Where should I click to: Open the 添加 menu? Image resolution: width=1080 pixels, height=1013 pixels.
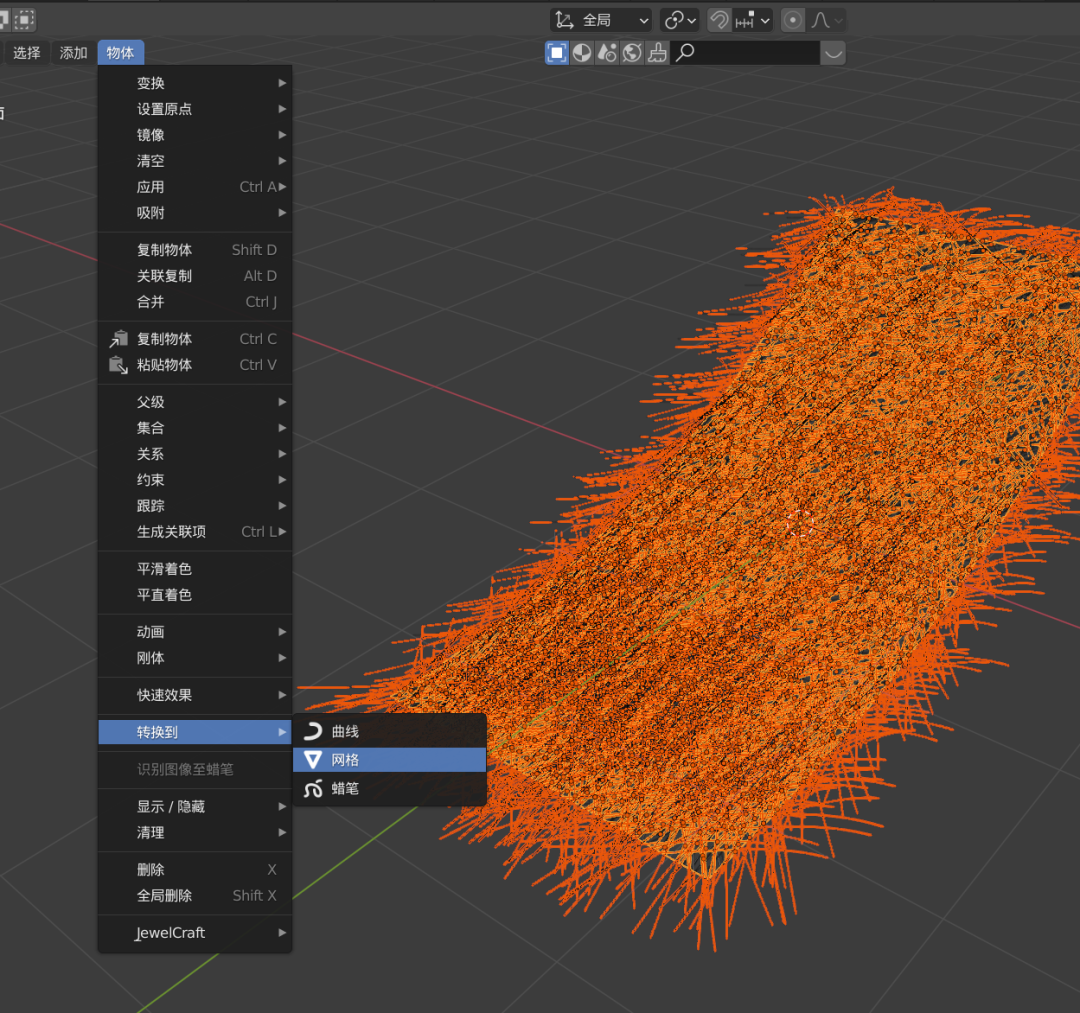click(x=73, y=53)
